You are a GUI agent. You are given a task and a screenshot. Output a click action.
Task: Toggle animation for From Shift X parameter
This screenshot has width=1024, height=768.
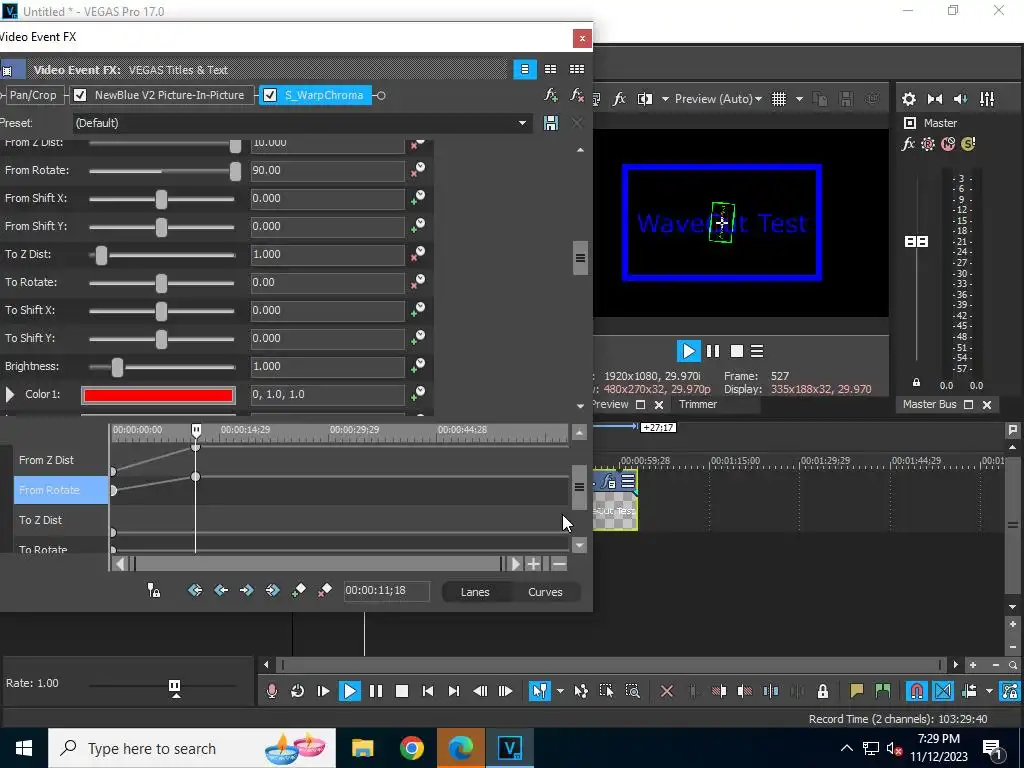pyautogui.click(x=417, y=198)
